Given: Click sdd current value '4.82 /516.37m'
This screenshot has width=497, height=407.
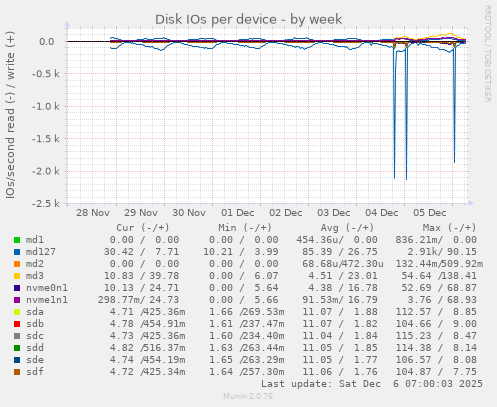Looking at the screenshot, I should [148, 348].
